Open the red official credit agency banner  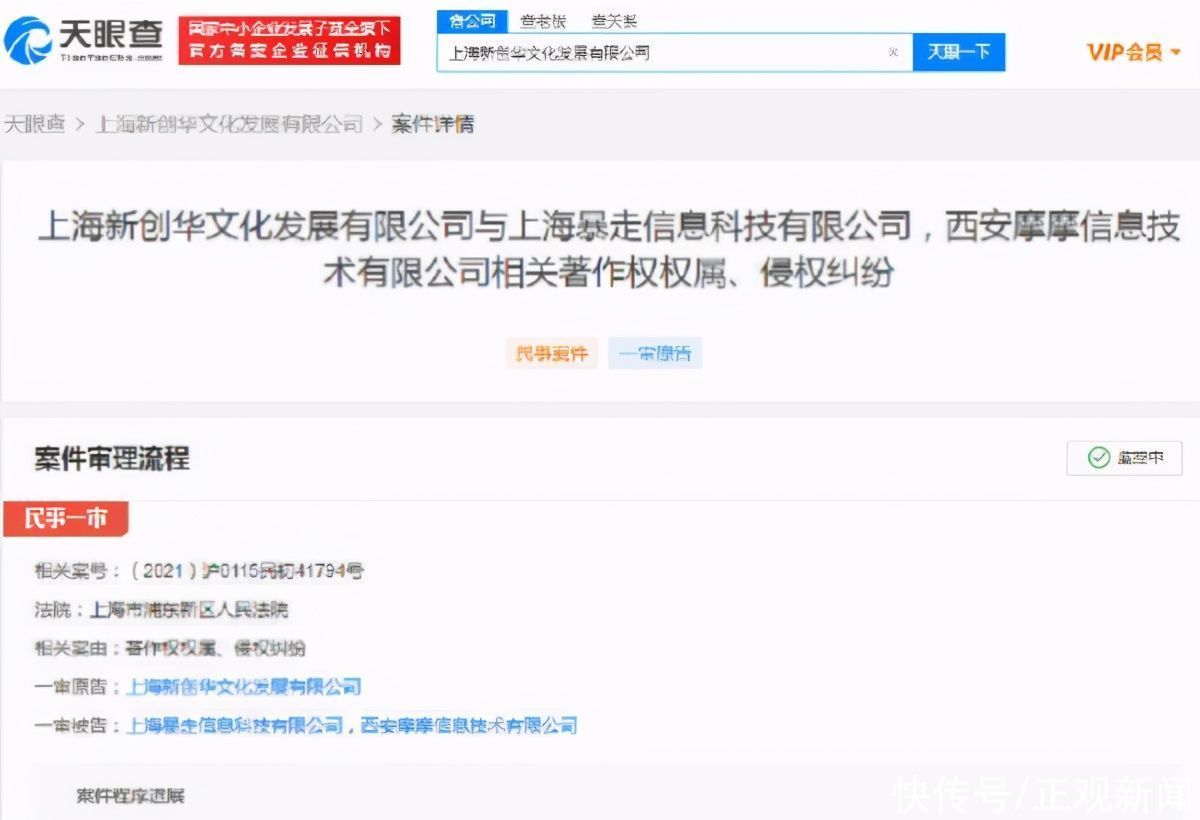[x=290, y=40]
